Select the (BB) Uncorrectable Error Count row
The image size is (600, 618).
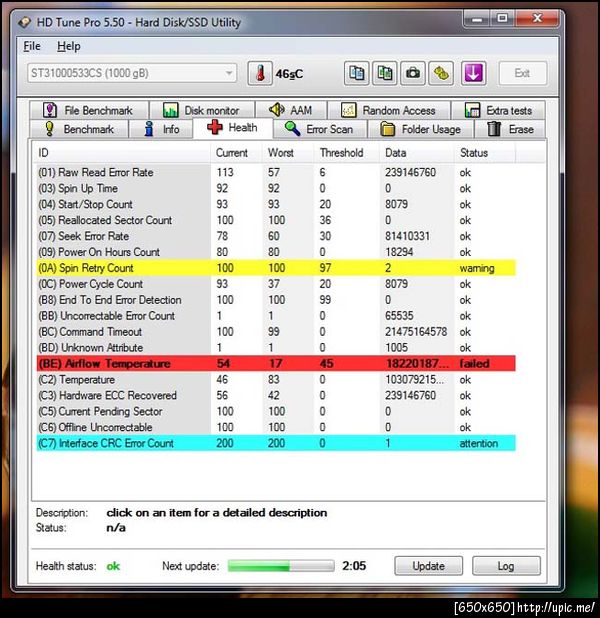(x=276, y=316)
